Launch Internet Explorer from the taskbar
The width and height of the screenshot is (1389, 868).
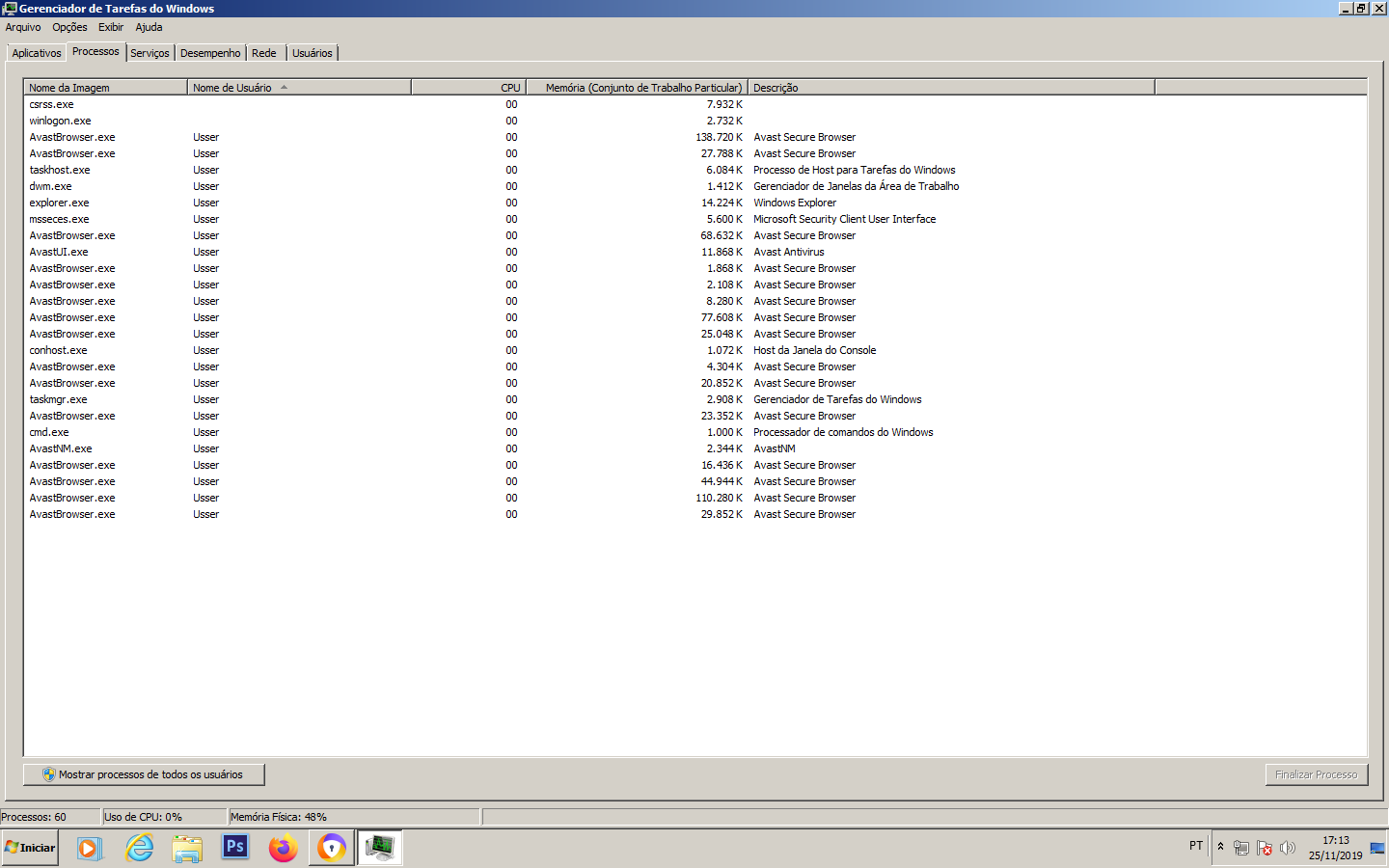tap(140, 848)
